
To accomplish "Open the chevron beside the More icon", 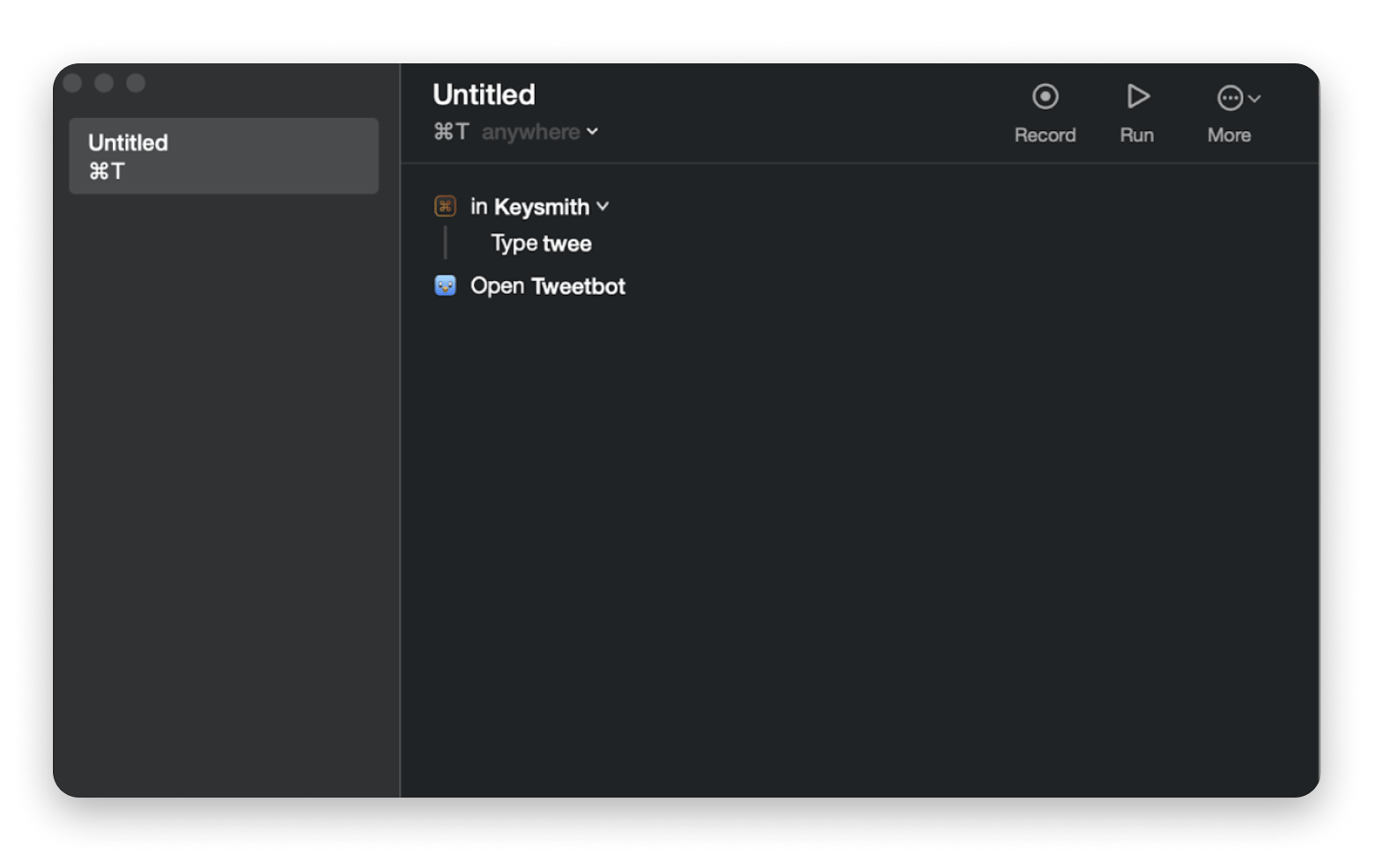I will (1255, 99).
